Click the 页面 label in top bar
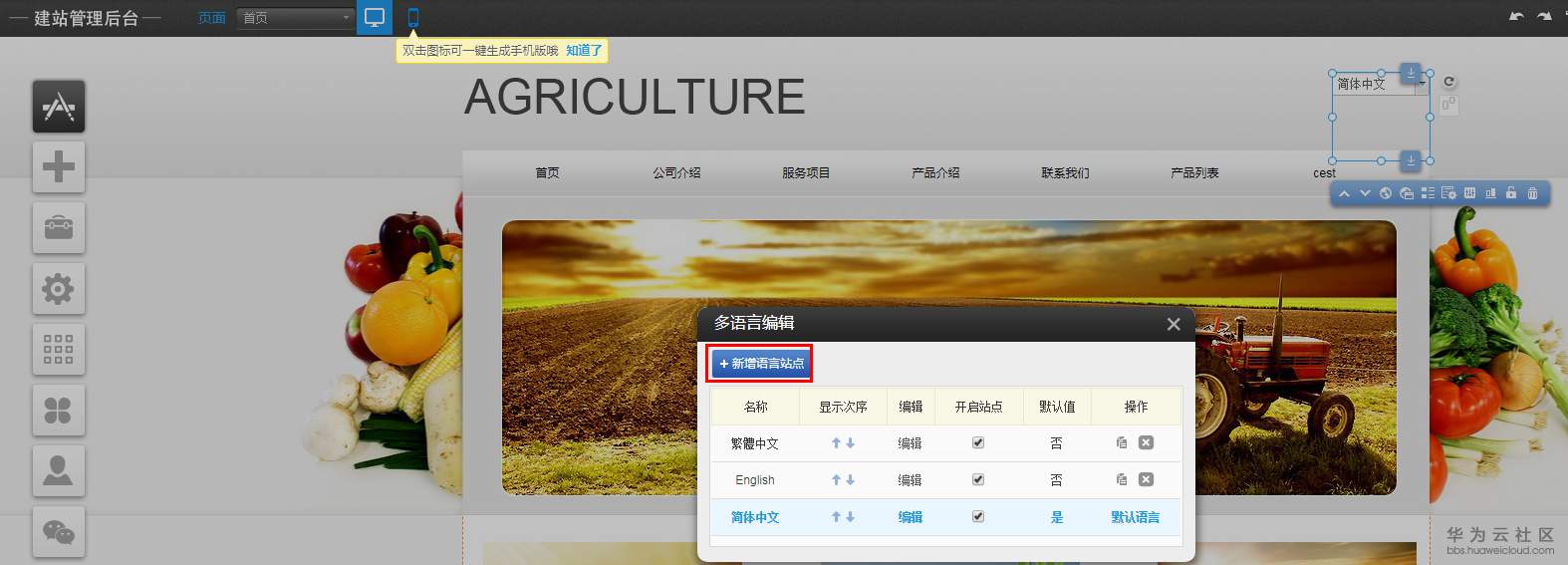This screenshot has width=1568, height=565. tap(211, 18)
